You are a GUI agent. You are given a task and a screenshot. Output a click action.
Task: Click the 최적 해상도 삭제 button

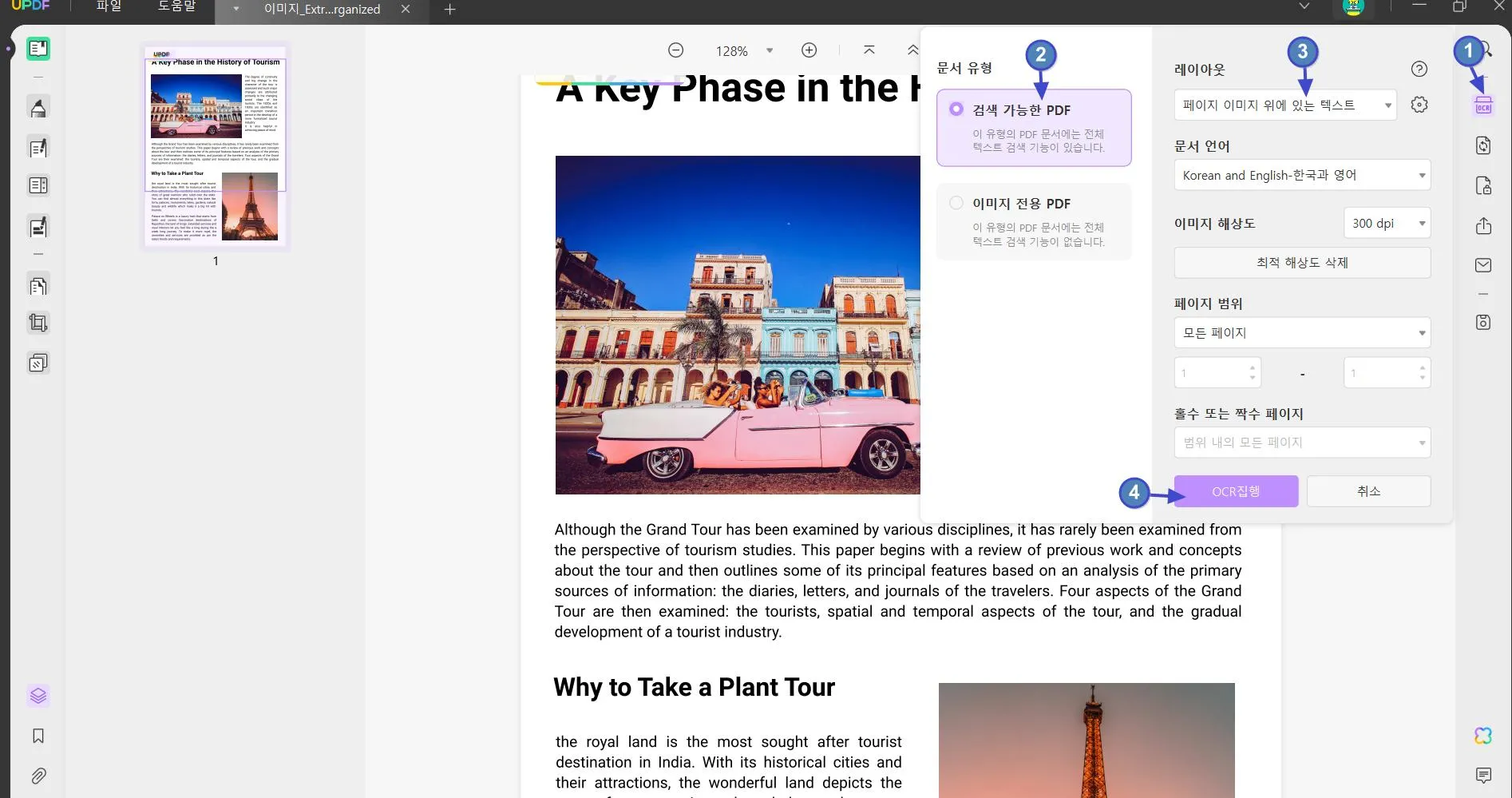[x=1302, y=263]
